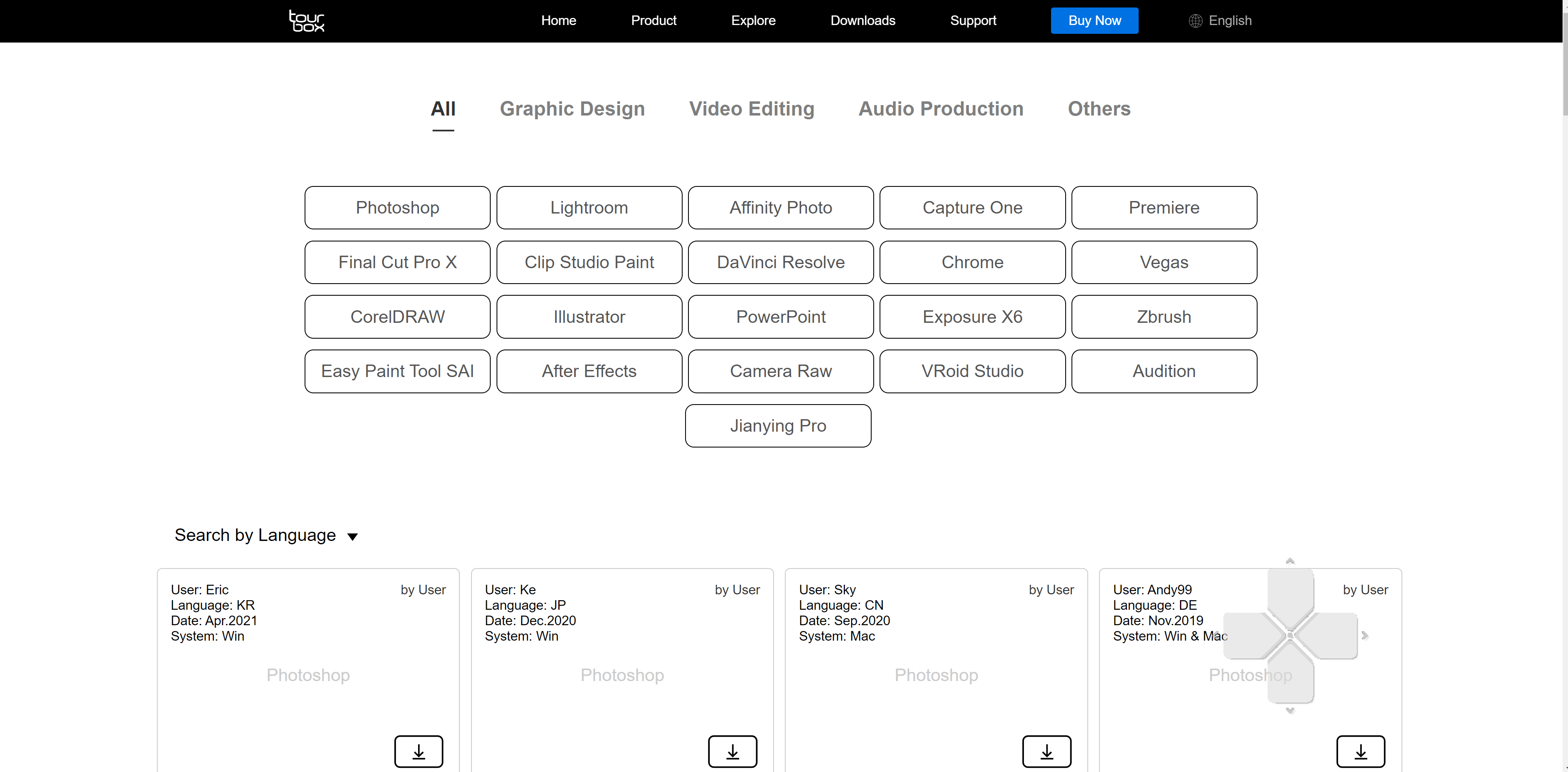
Task: Select Clip Studio Paint filter
Action: click(589, 262)
